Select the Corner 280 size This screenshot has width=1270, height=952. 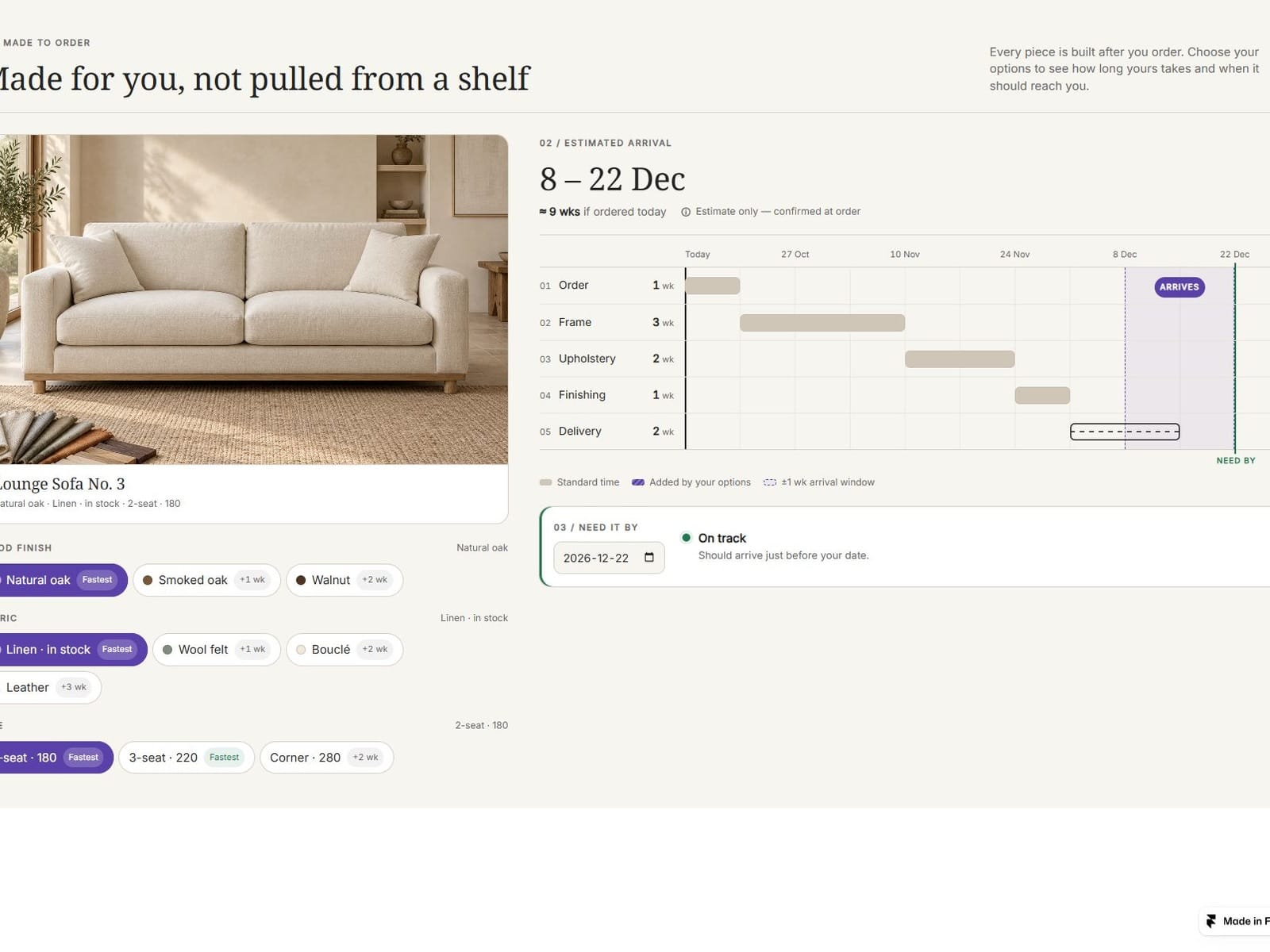coord(326,758)
